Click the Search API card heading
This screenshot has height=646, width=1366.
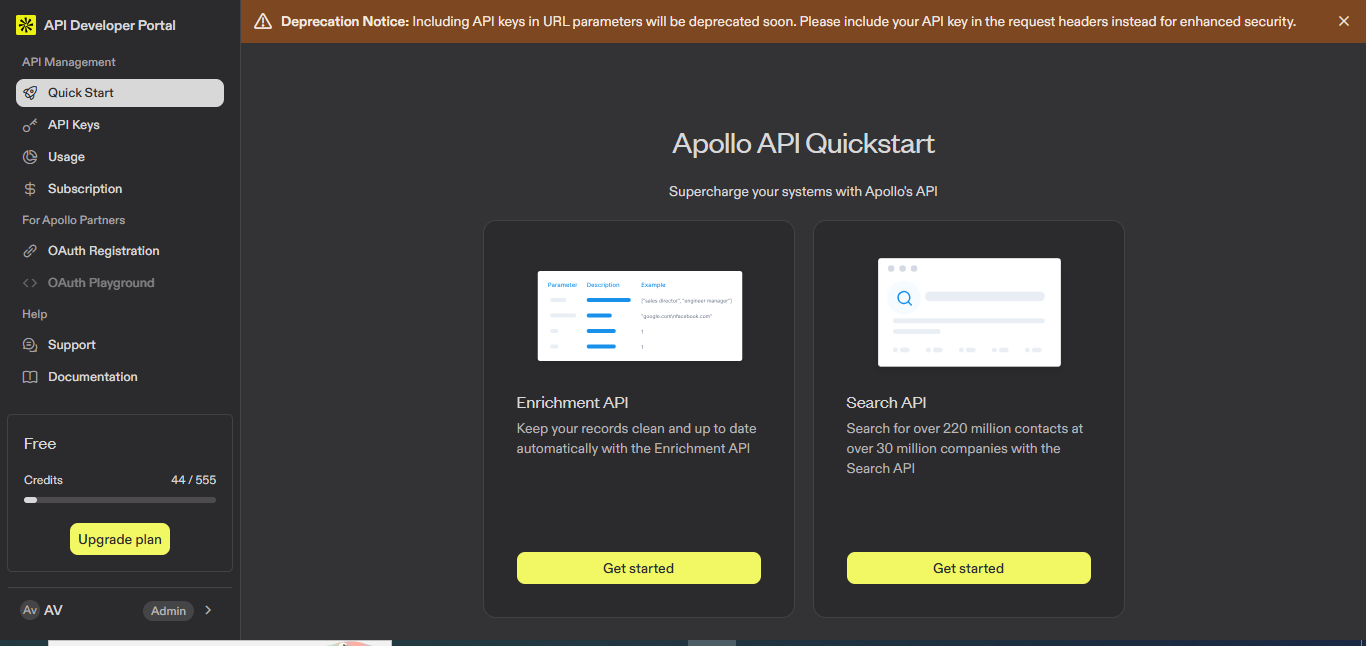pyautogui.click(x=887, y=403)
